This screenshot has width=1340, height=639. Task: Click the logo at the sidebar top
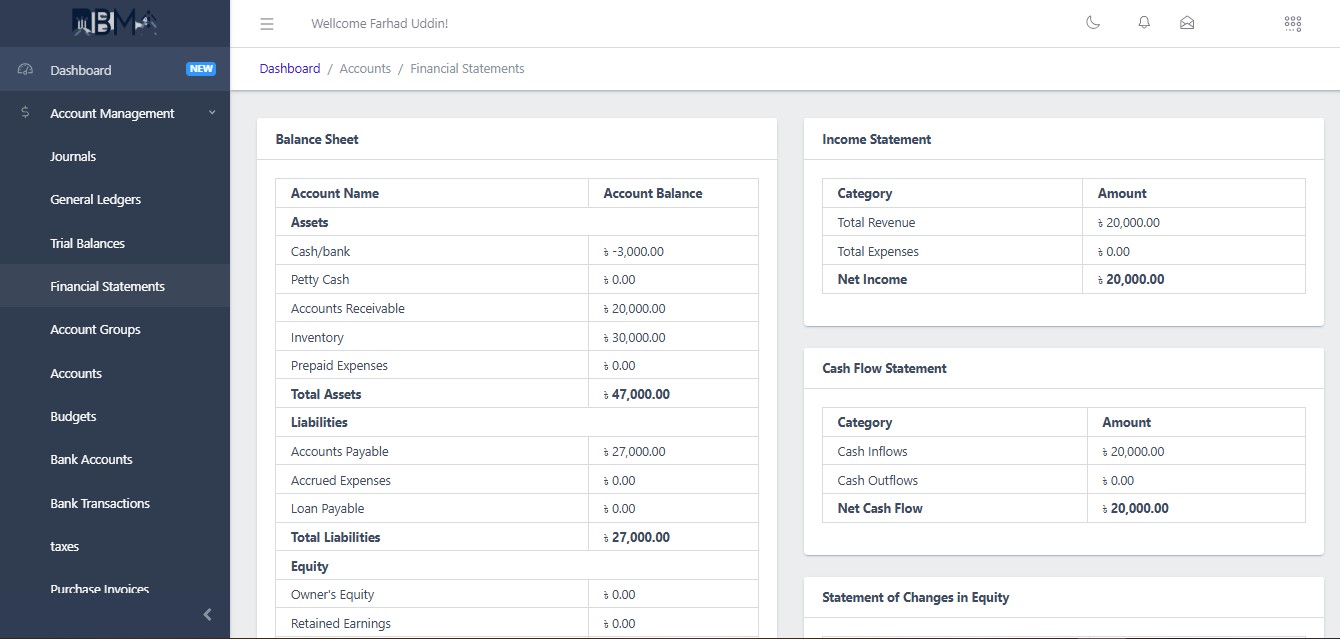pos(115,22)
